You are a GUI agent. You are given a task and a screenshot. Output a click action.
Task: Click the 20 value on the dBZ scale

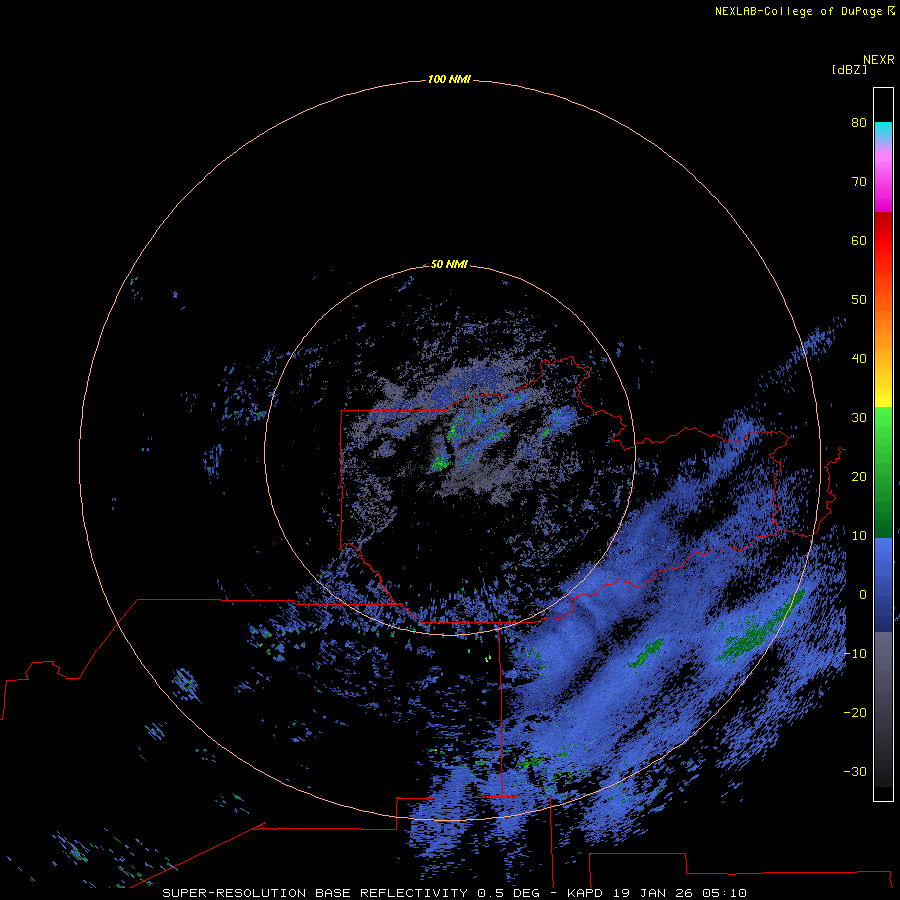(x=859, y=477)
